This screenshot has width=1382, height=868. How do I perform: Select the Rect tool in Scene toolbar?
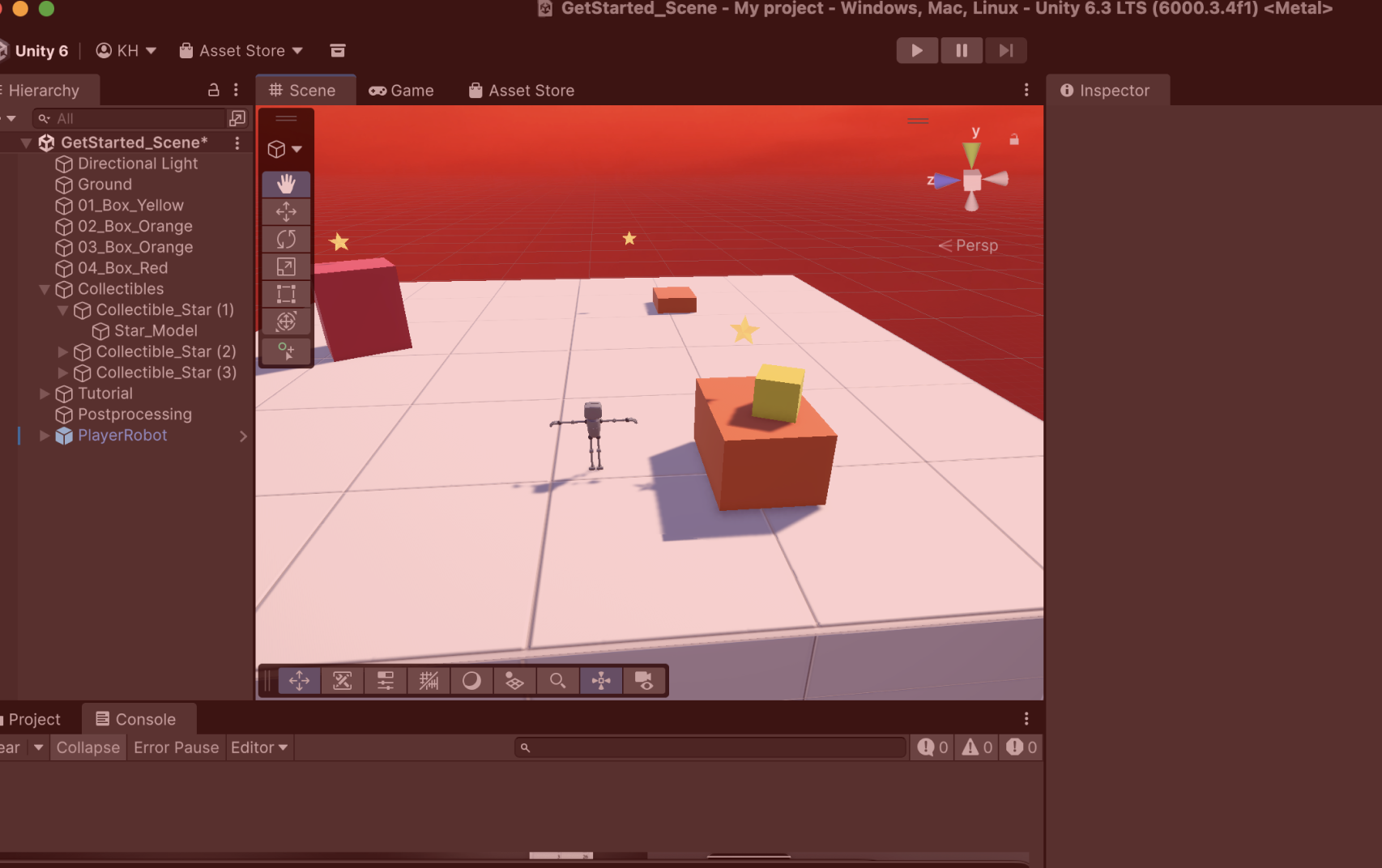pyautogui.click(x=286, y=294)
